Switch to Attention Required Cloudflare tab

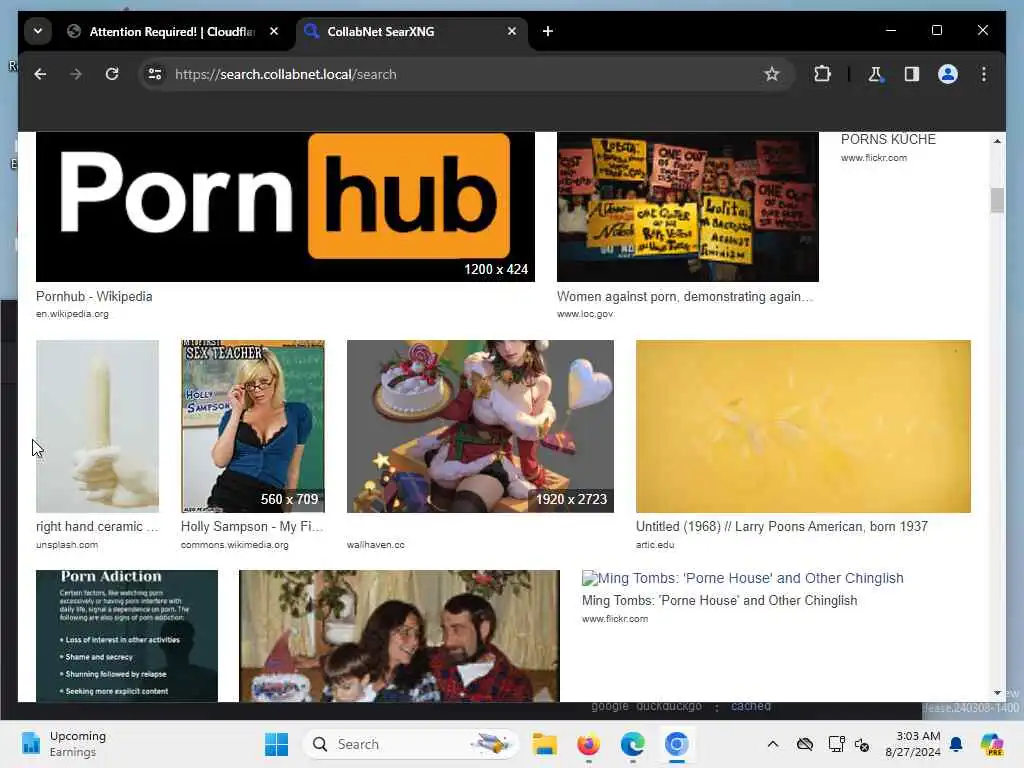coord(172,31)
